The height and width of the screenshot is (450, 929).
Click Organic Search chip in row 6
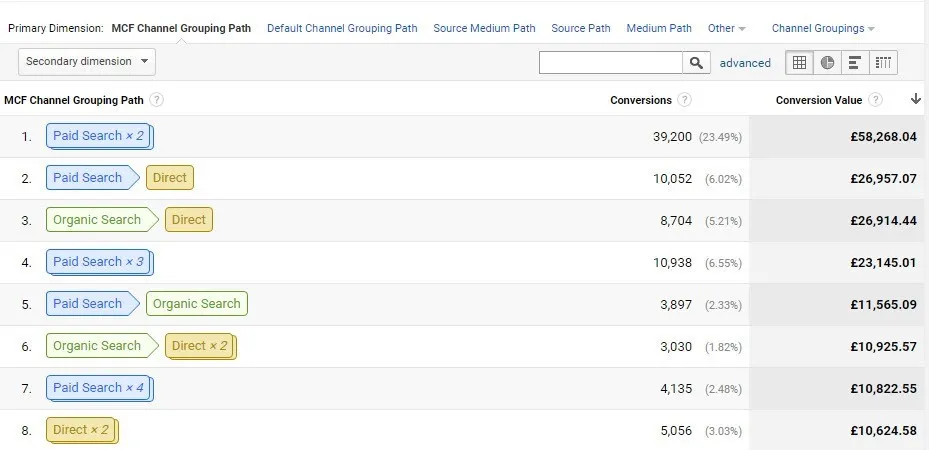point(102,346)
